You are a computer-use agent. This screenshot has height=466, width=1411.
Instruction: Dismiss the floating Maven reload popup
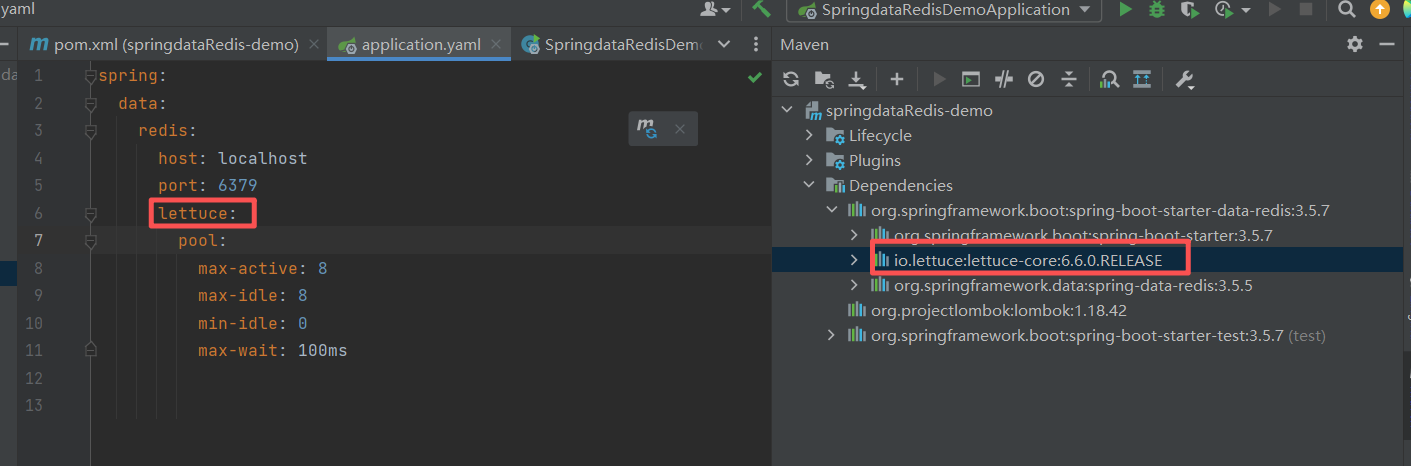click(680, 129)
